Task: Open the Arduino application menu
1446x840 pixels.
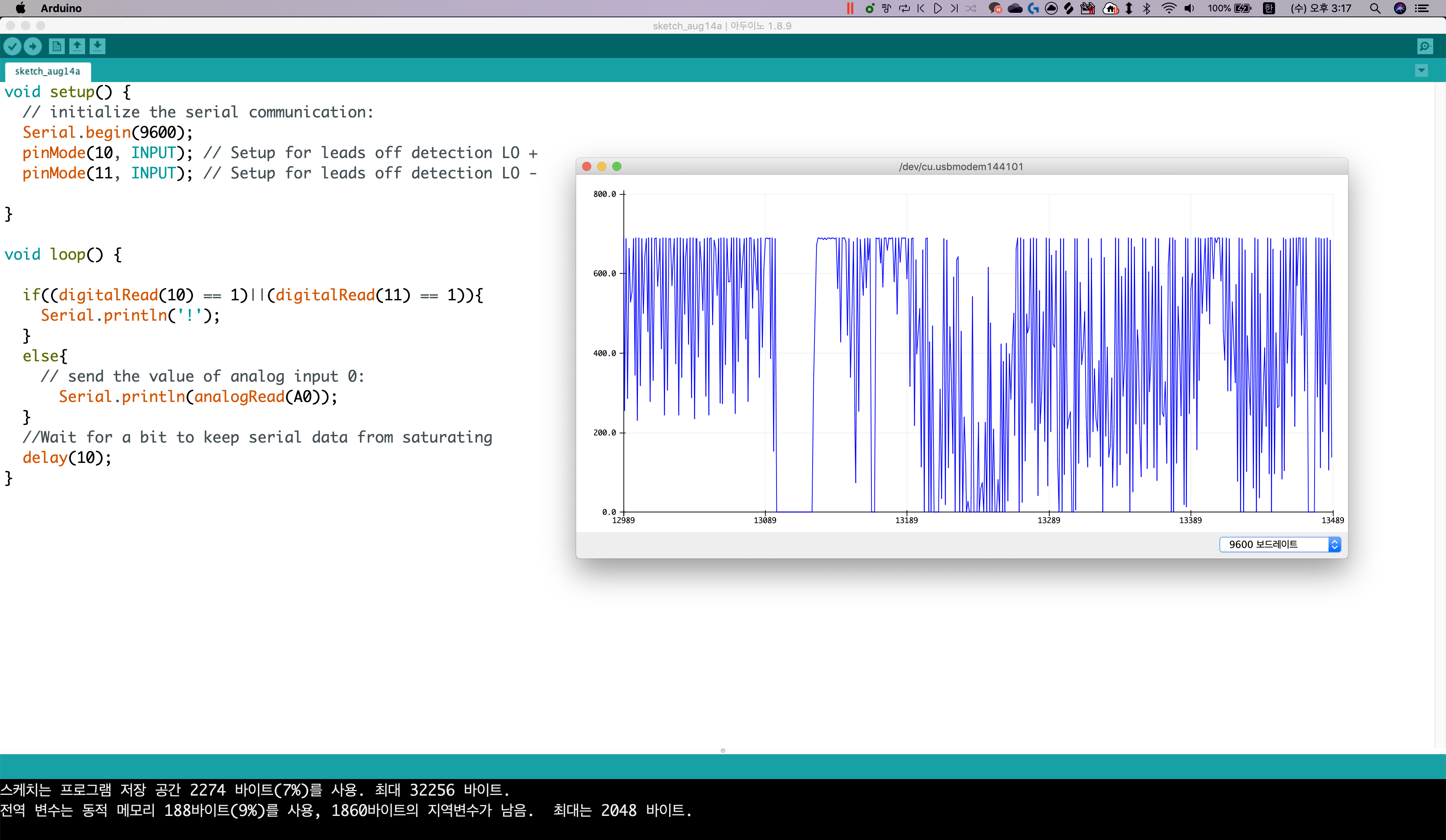Action: click(x=61, y=8)
